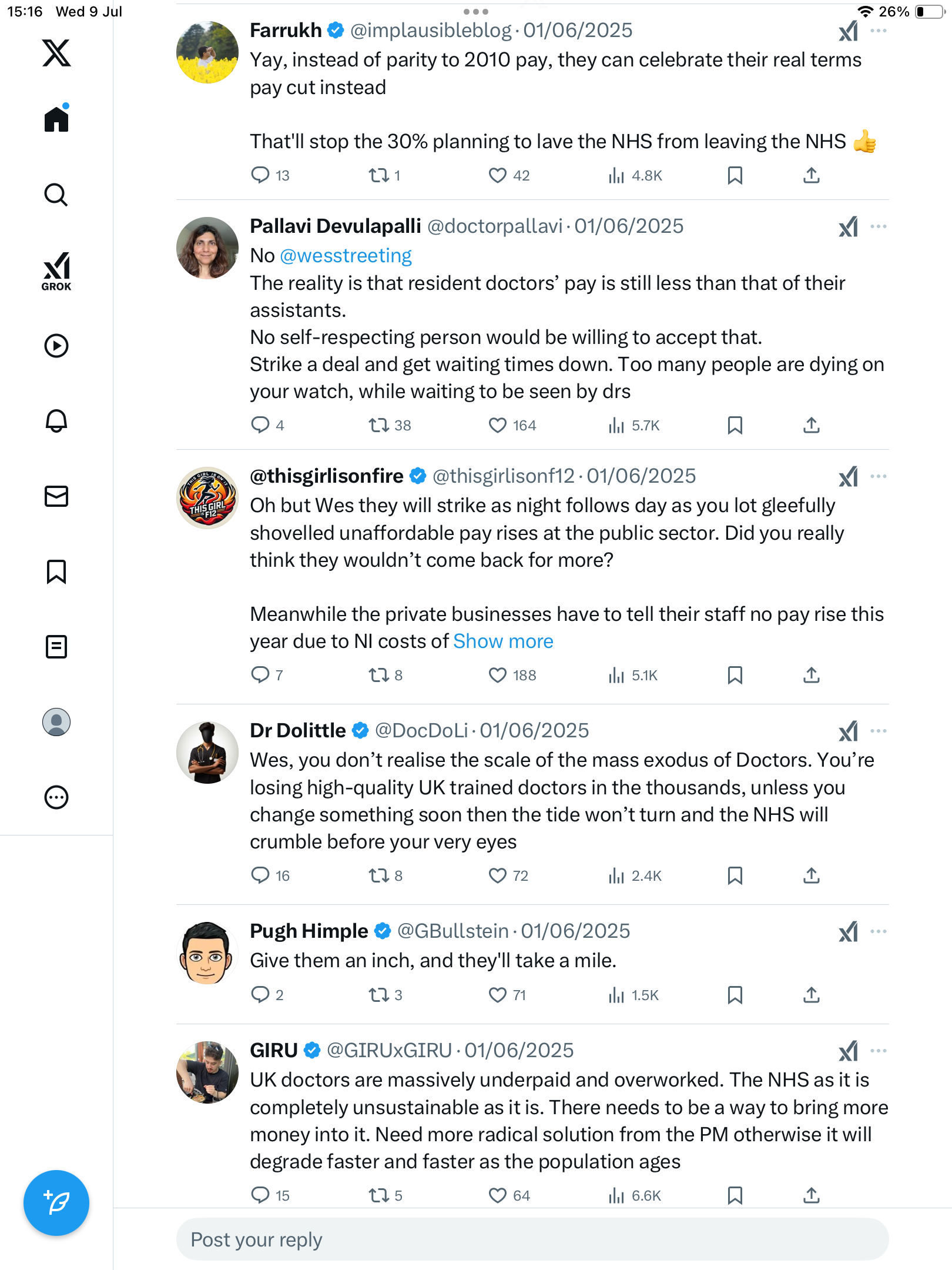Go to Home feed in sidebar
The image size is (952, 1270).
56,118
